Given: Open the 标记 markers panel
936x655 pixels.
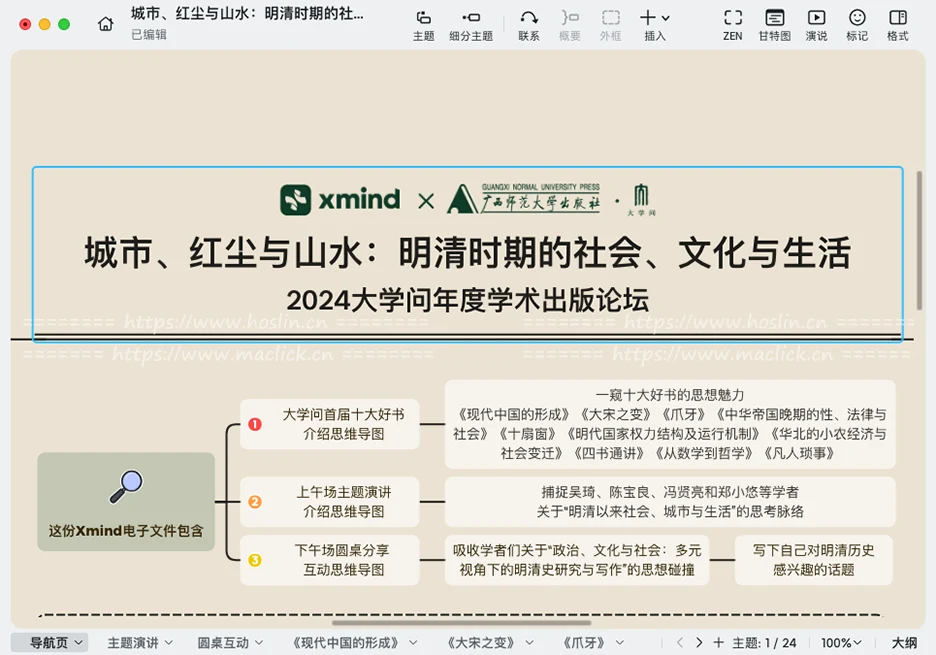Looking at the screenshot, I should (857, 25).
